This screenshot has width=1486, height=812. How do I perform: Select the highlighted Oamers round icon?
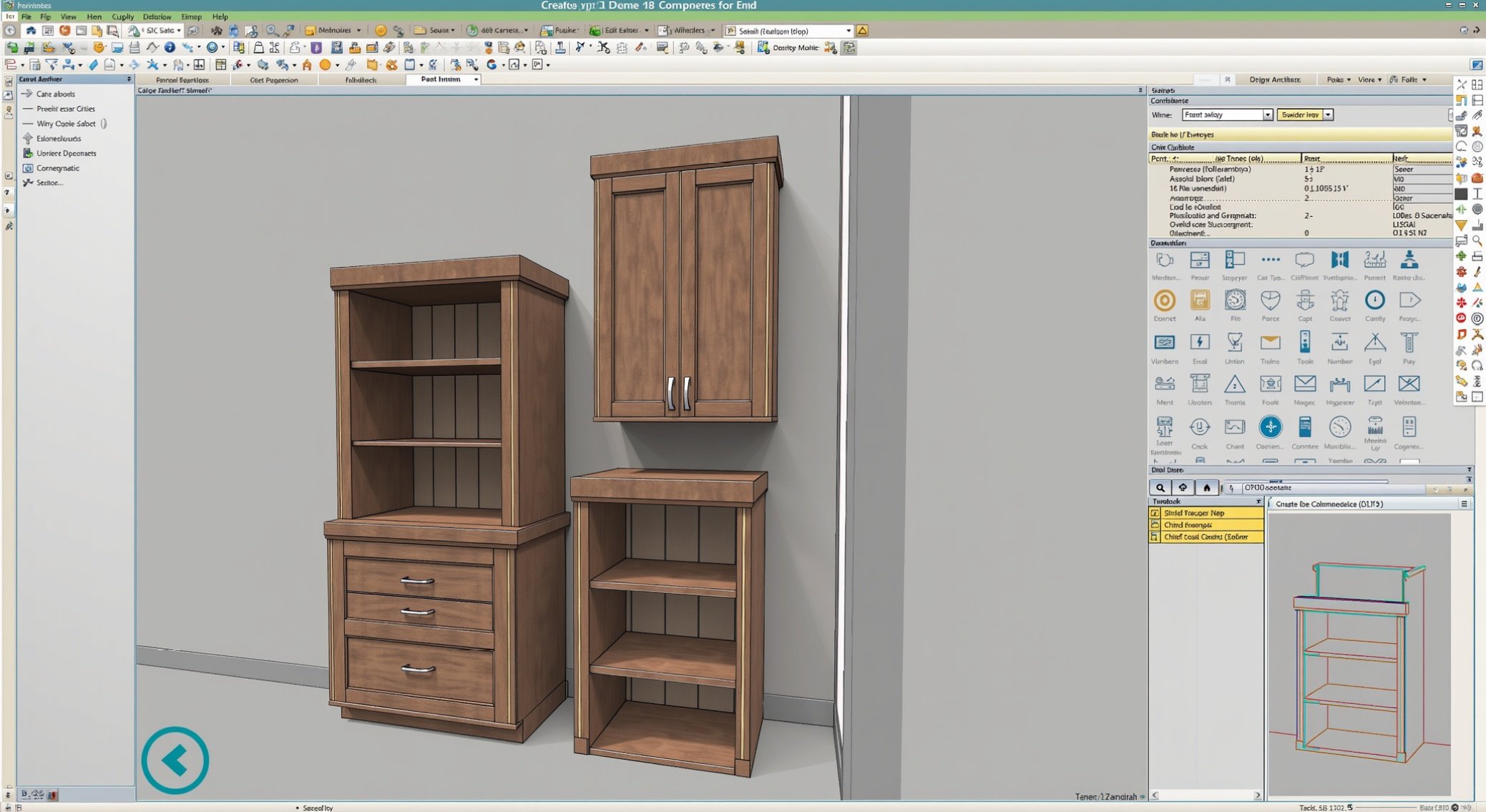point(1270,427)
